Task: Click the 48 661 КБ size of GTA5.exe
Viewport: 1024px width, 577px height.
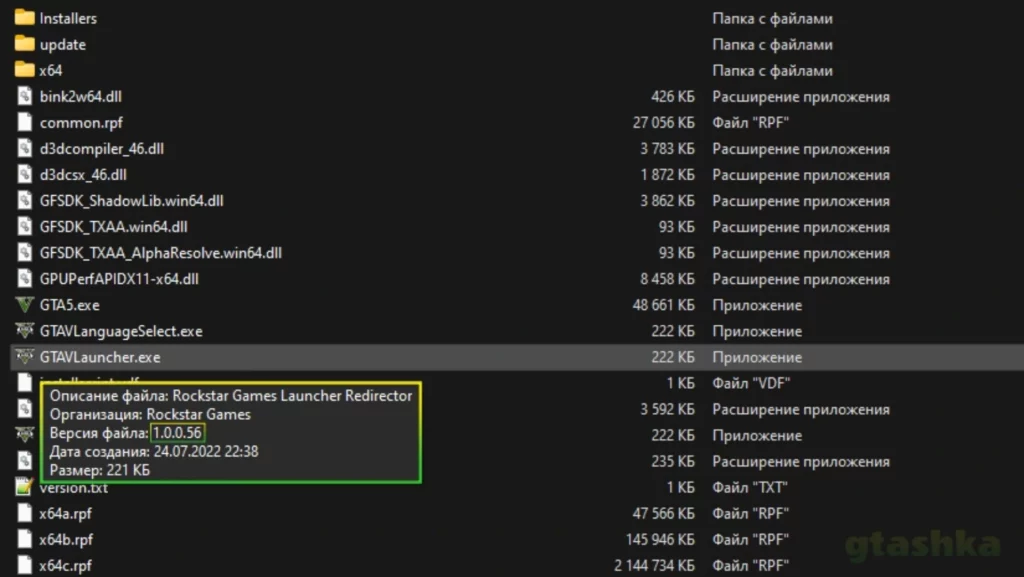Action: click(x=664, y=305)
